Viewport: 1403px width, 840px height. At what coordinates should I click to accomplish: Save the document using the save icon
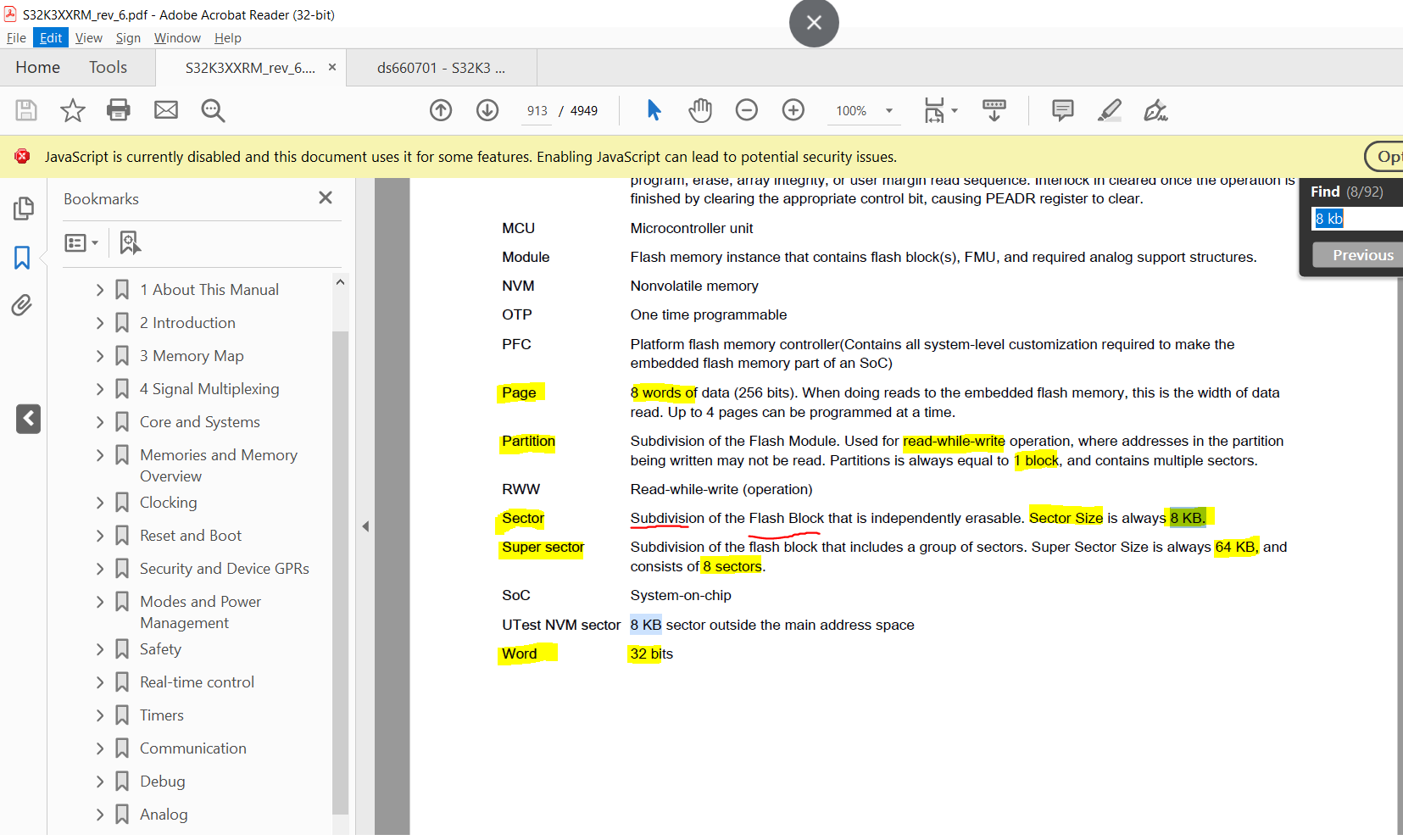click(x=25, y=110)
